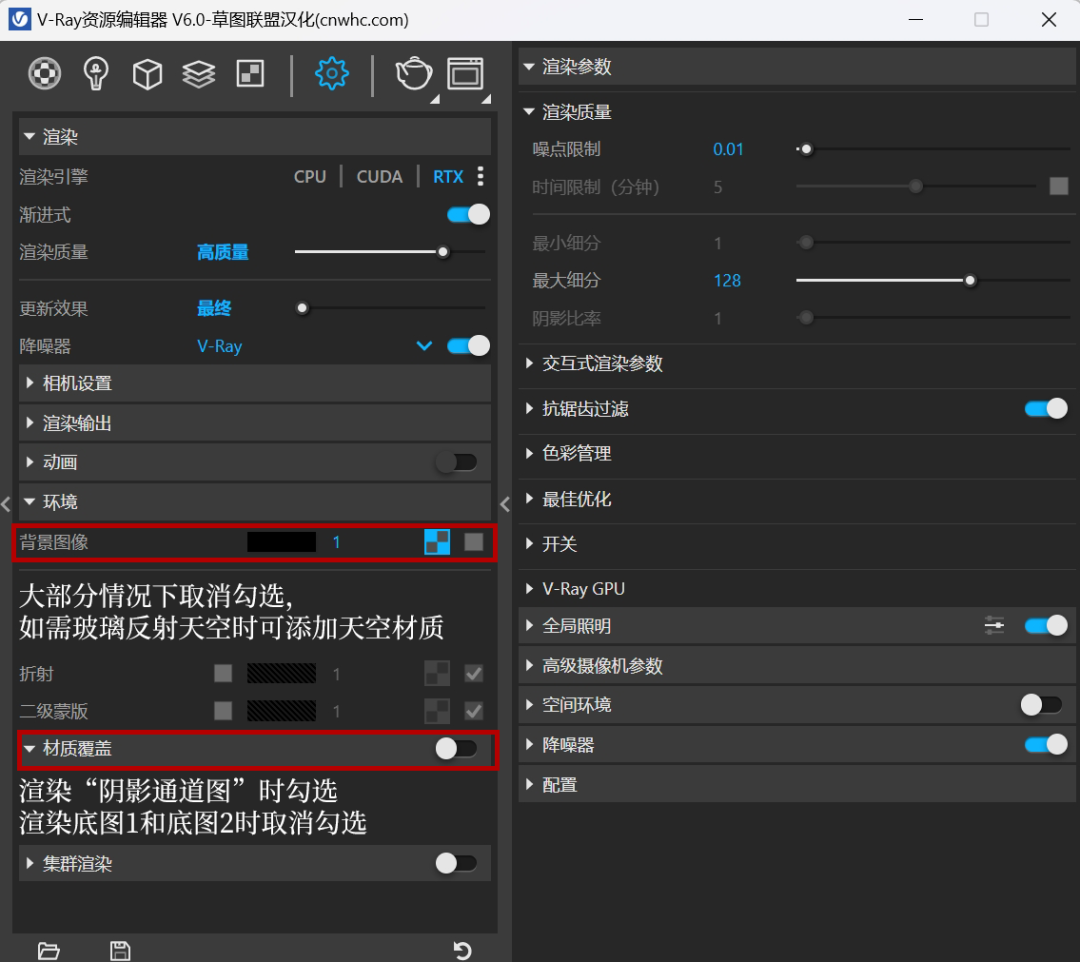The width and height of the screenshot is (1080, 962).
Task: Open the Textures checkered square icon
Action: (249, 74)
